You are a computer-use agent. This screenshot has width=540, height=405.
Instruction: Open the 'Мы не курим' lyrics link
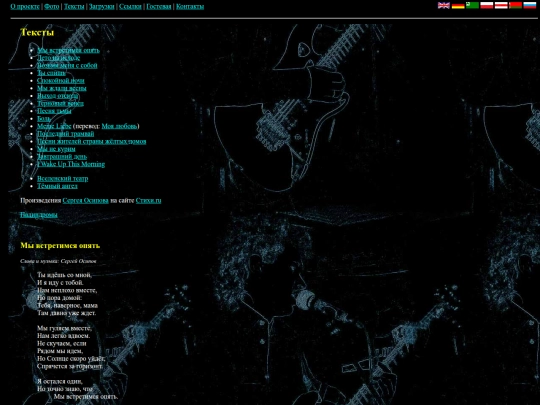point(56,149)
